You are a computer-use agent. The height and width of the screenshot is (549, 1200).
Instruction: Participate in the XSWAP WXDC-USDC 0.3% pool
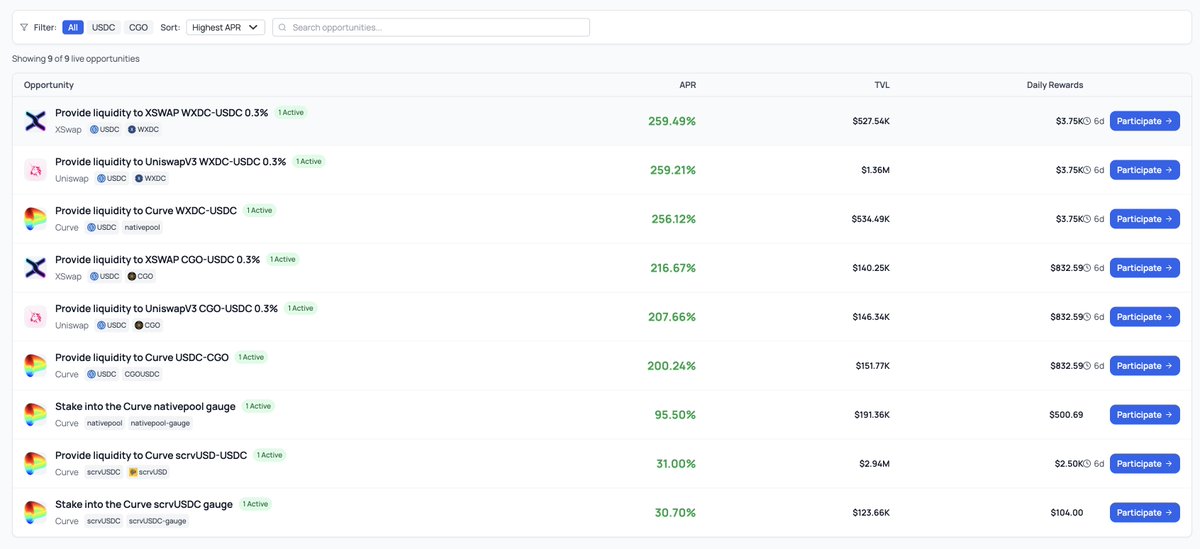1144,121
